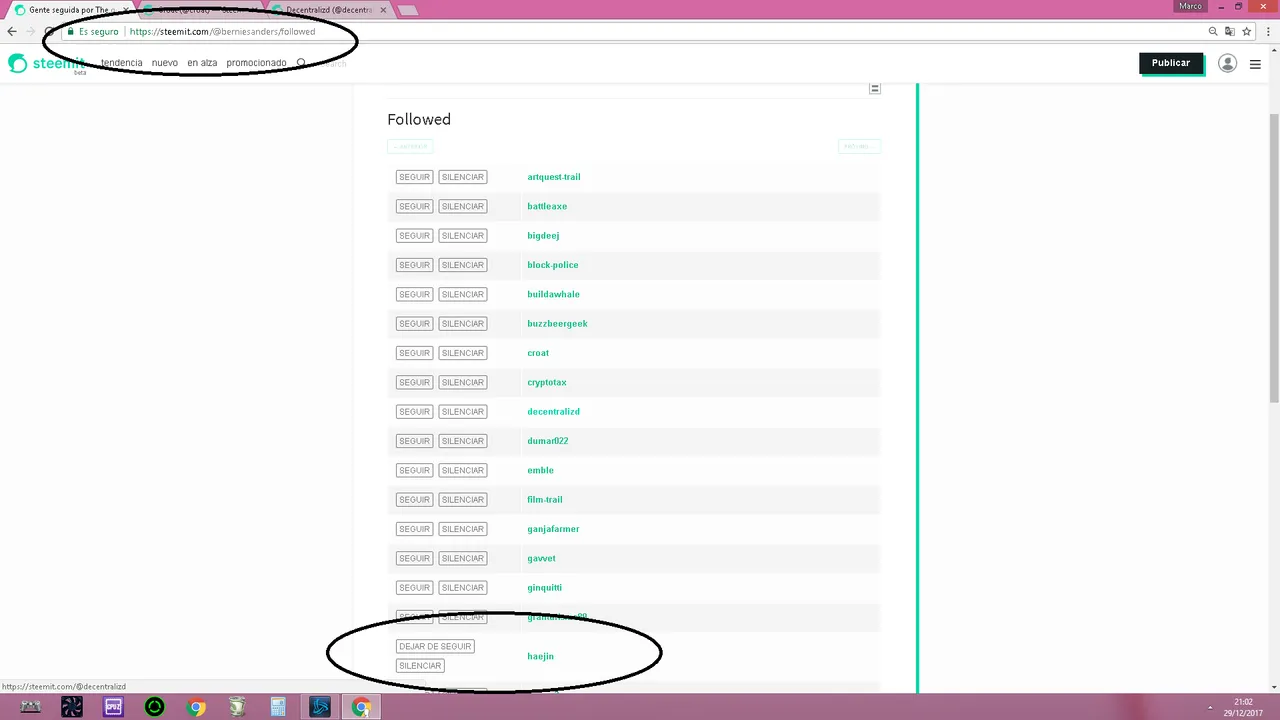
Task: Show hidden tray icons with the arrow
Action: click(1209, 707)
